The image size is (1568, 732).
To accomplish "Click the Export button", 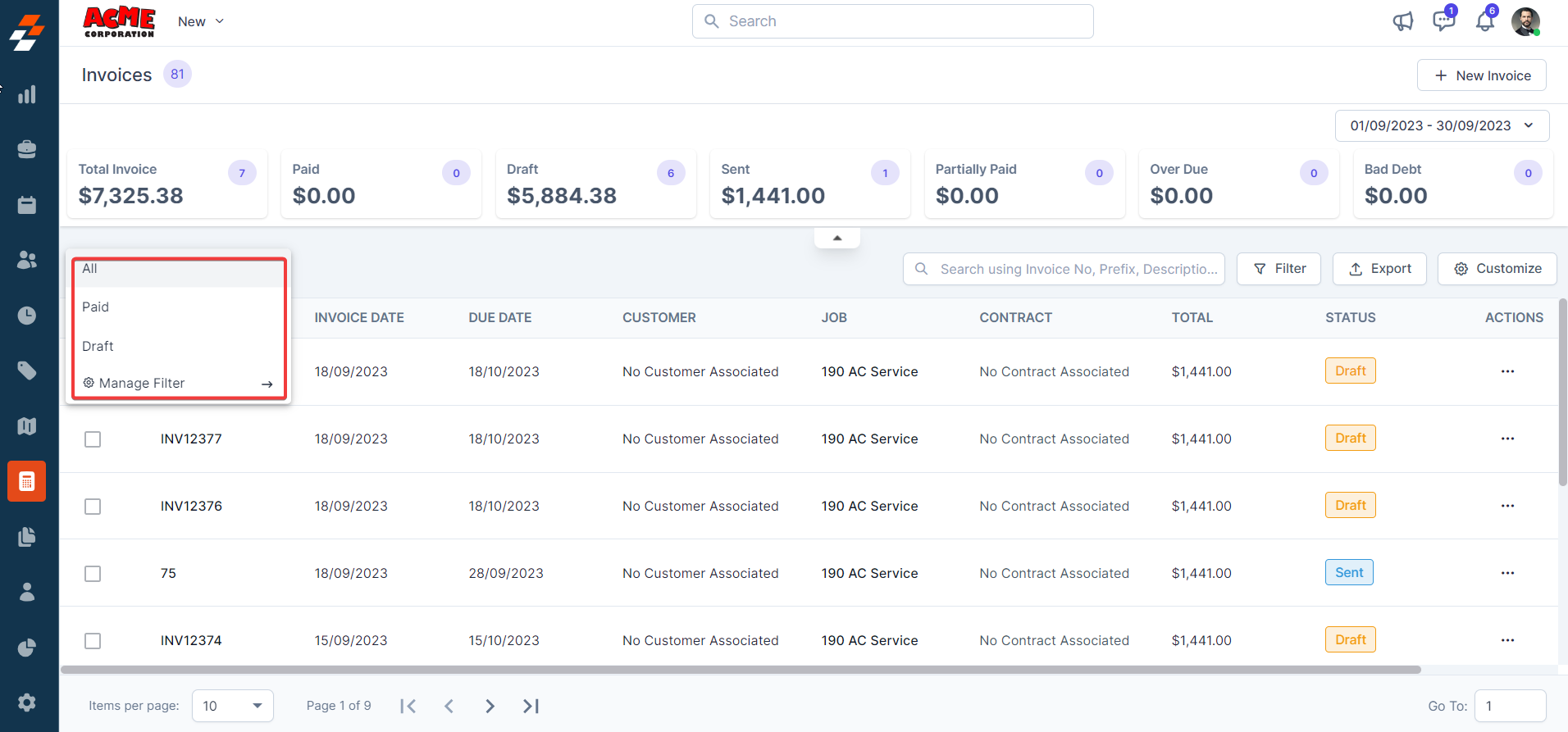I will (x=1379, y=269).
